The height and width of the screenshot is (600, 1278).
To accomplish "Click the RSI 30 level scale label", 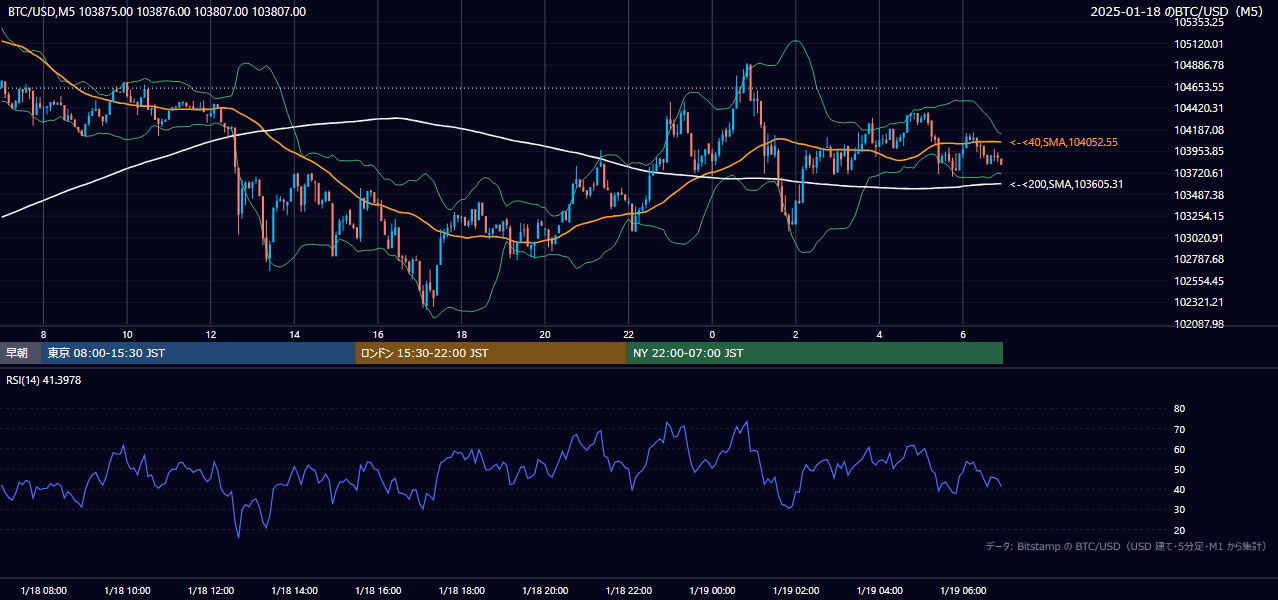I will (x=1179, y=510).
